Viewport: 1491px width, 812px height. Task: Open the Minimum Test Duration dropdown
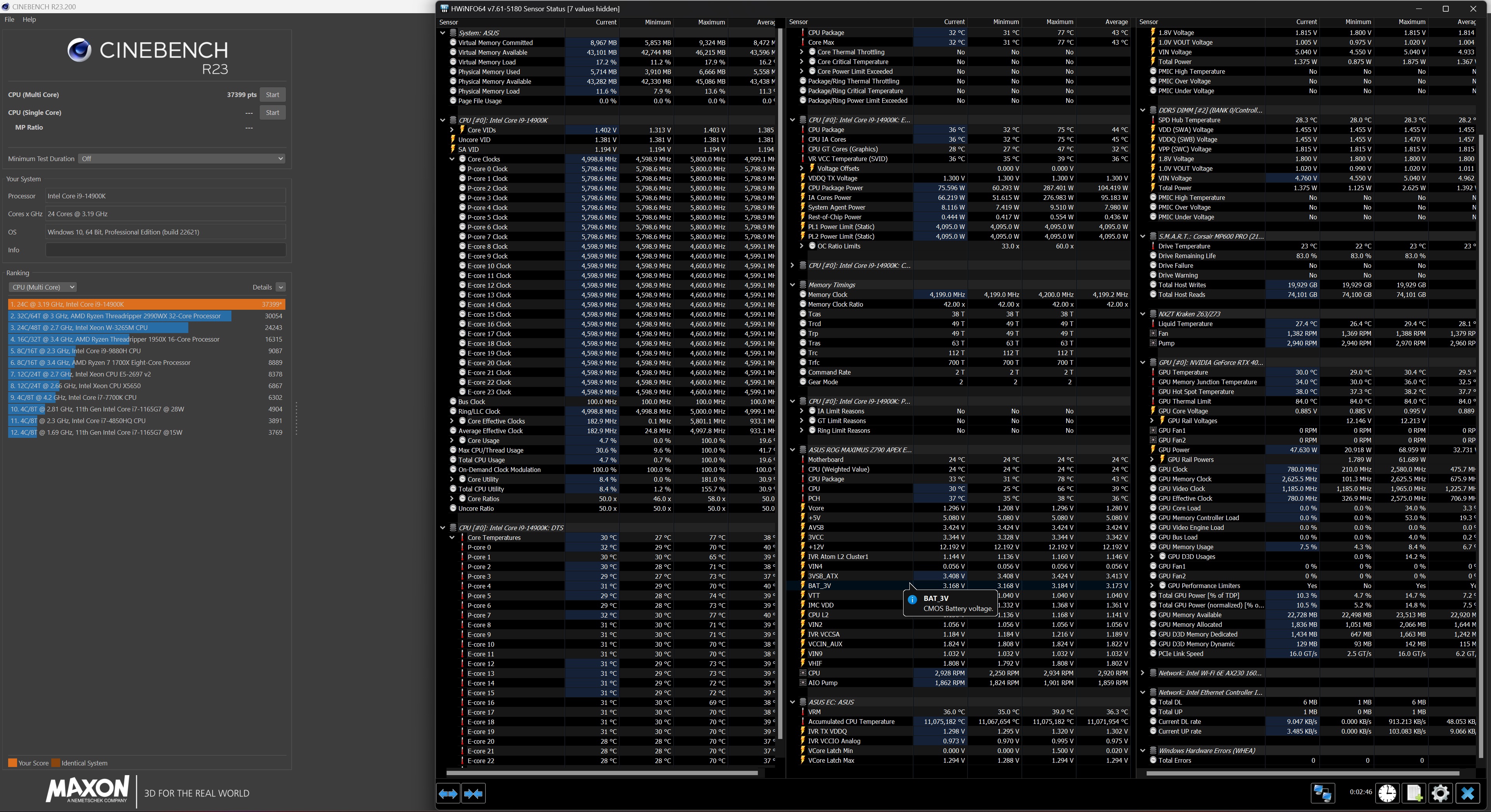click(x=182, y=159)
